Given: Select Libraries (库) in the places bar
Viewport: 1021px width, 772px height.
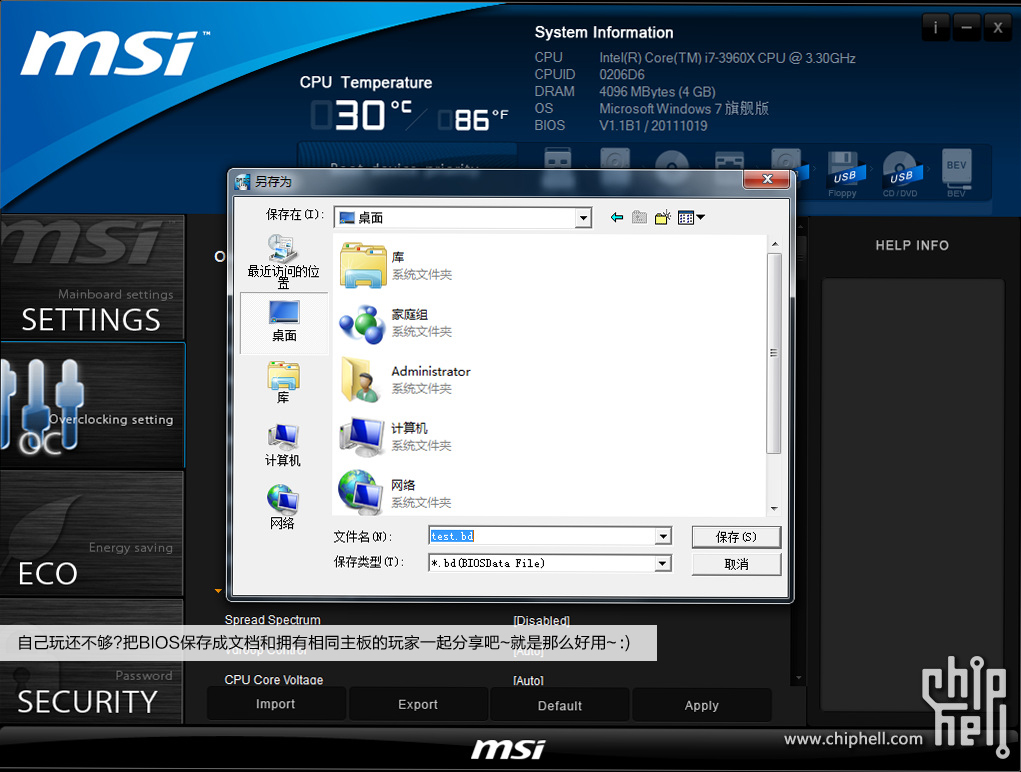Looking at the screenshot, I should tap(283, 383).
